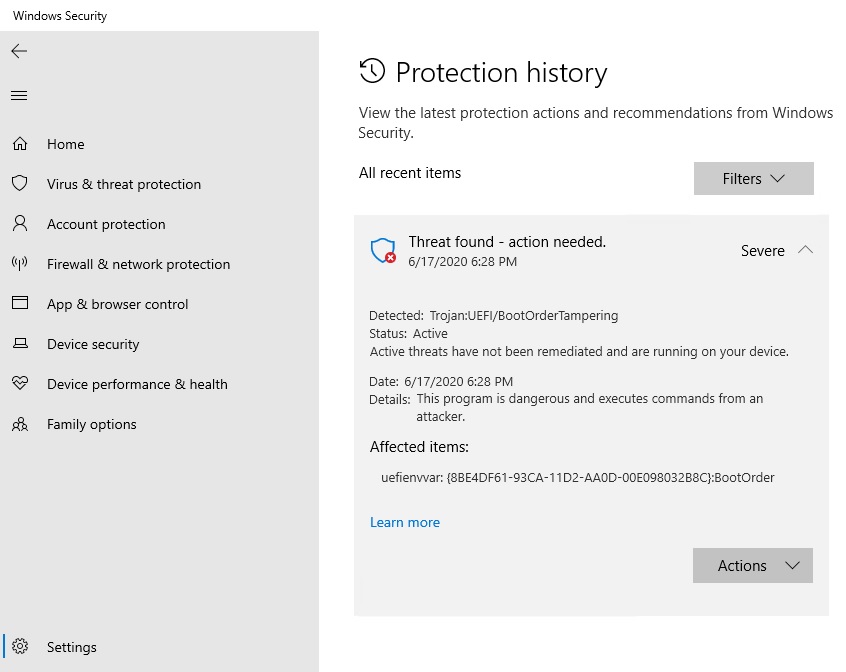
Task: Click the Protection history clock icon
Action: pyautogui.click(x=372, y=71)
